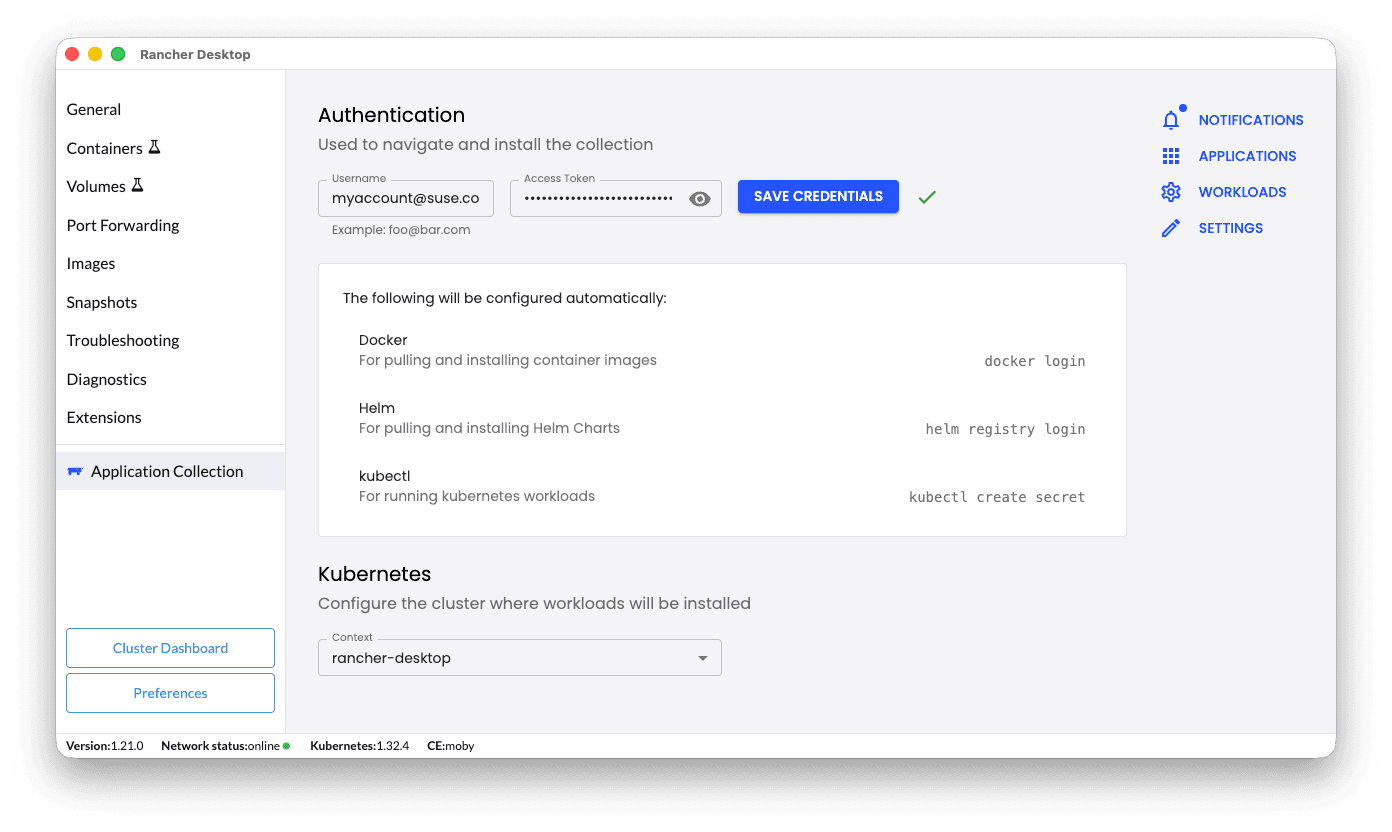Click the green checkmark beside Save Credentials
This screenshot has width=1392, height=832.
(926, 196)
